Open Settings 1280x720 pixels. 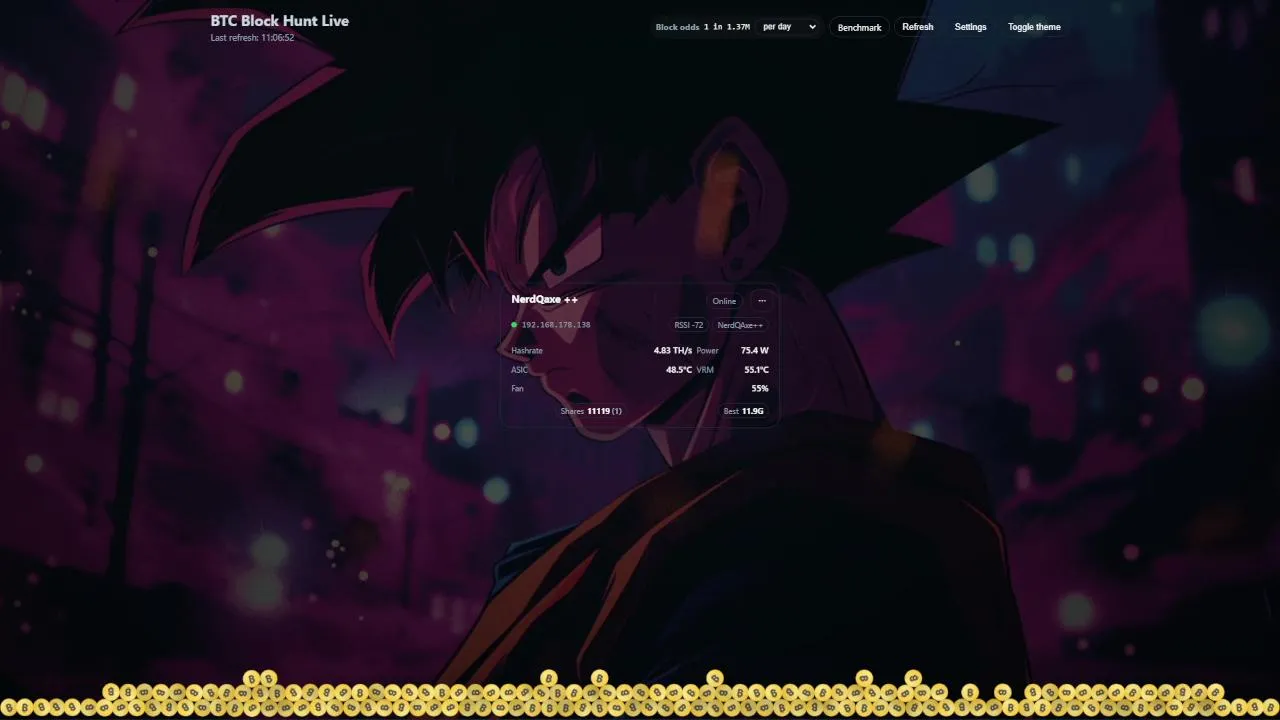[970, 27]
